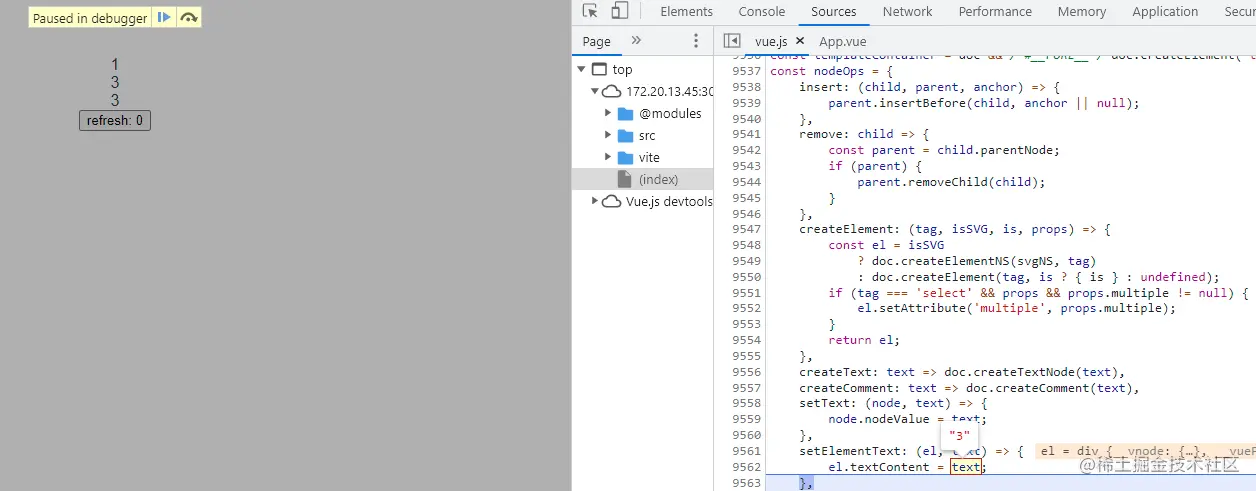The height and width of the screenshot is (491, 1256).
Task: Expand the Vue.js devtools node
Action: pos(595,201)
